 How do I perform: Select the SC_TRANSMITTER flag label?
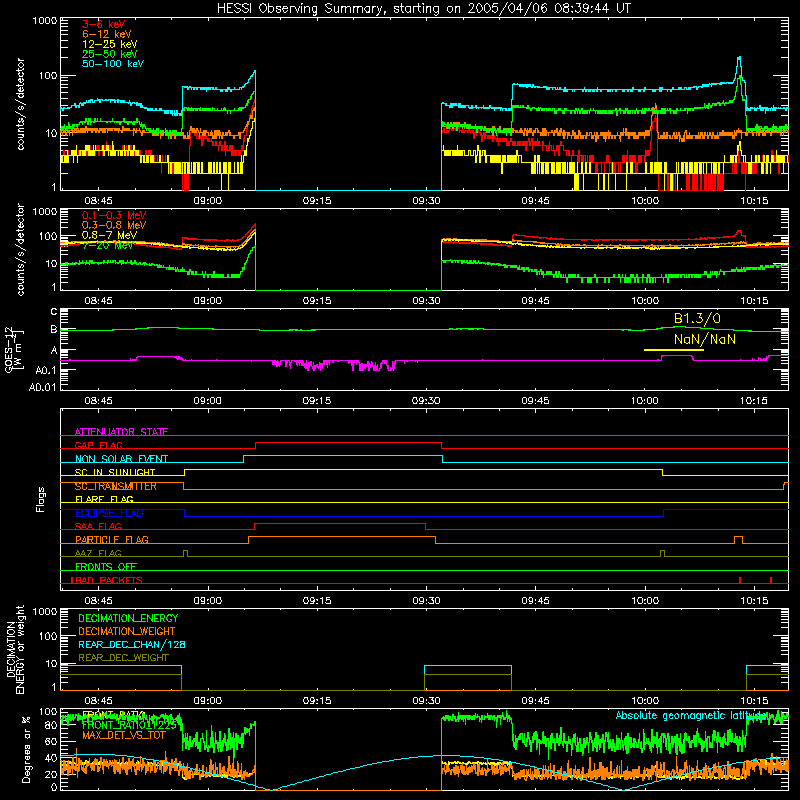click(x=115, y=486)
